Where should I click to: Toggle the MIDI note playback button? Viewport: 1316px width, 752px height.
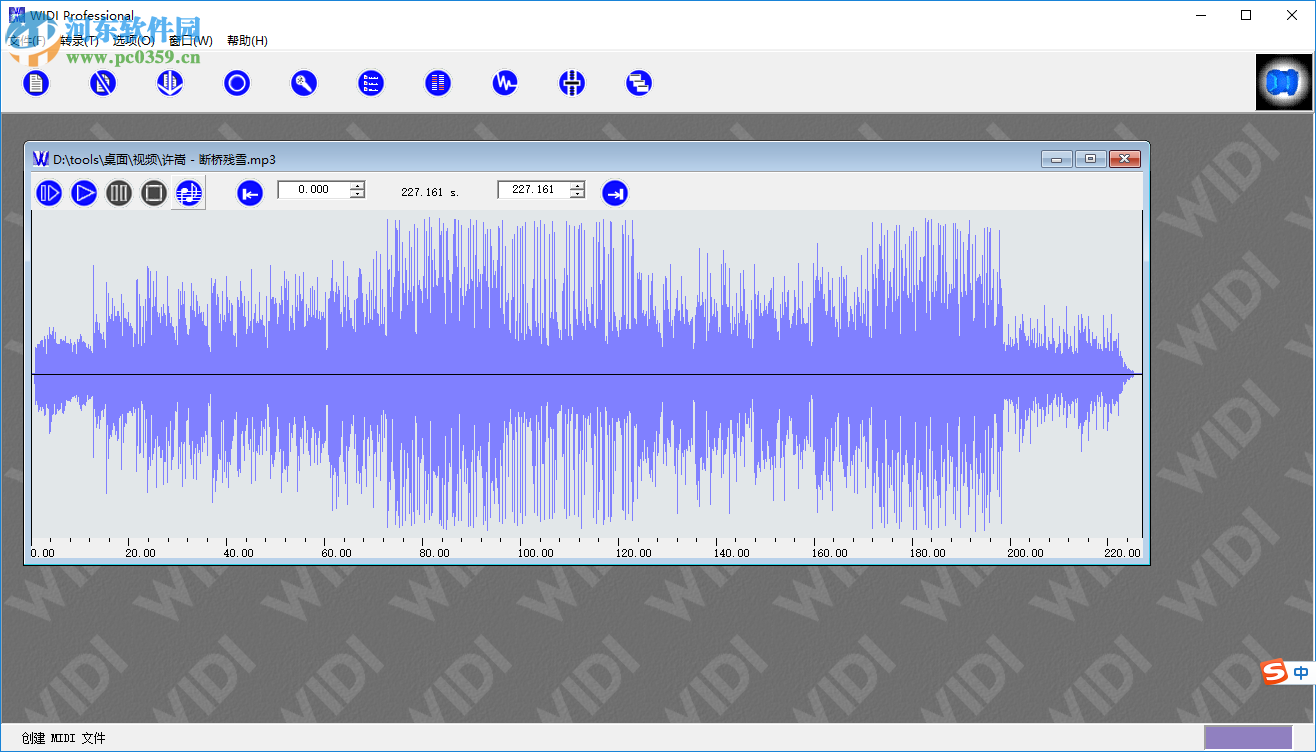[188, 192]
